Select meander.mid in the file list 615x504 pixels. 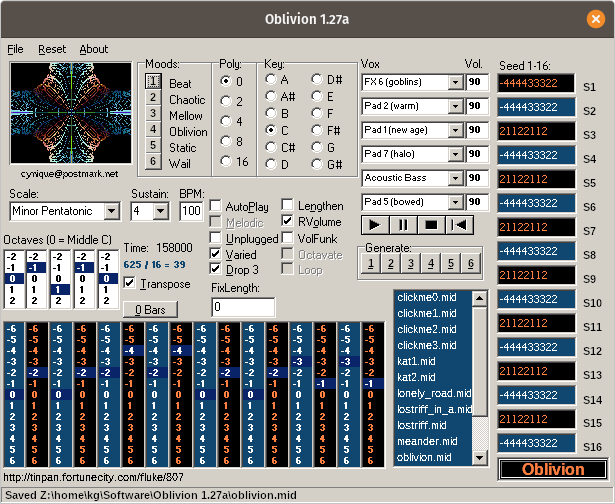[433, 441]
